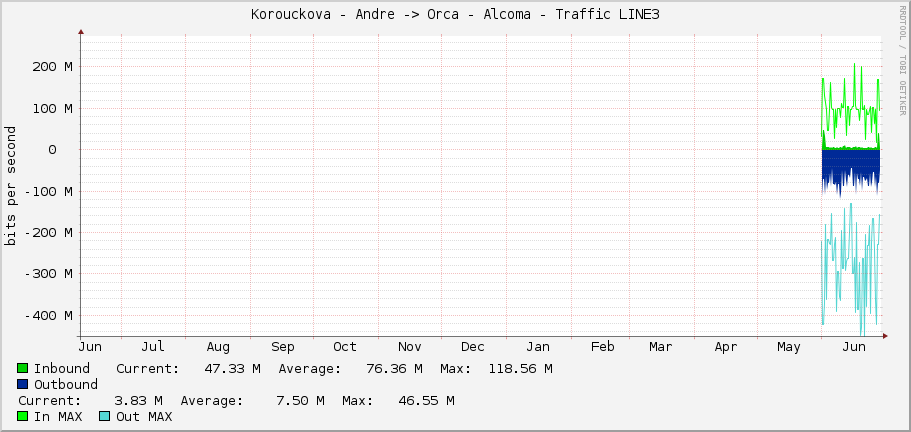Click the 0 y-axis label

pyautogui.click(x=52, y=150)
